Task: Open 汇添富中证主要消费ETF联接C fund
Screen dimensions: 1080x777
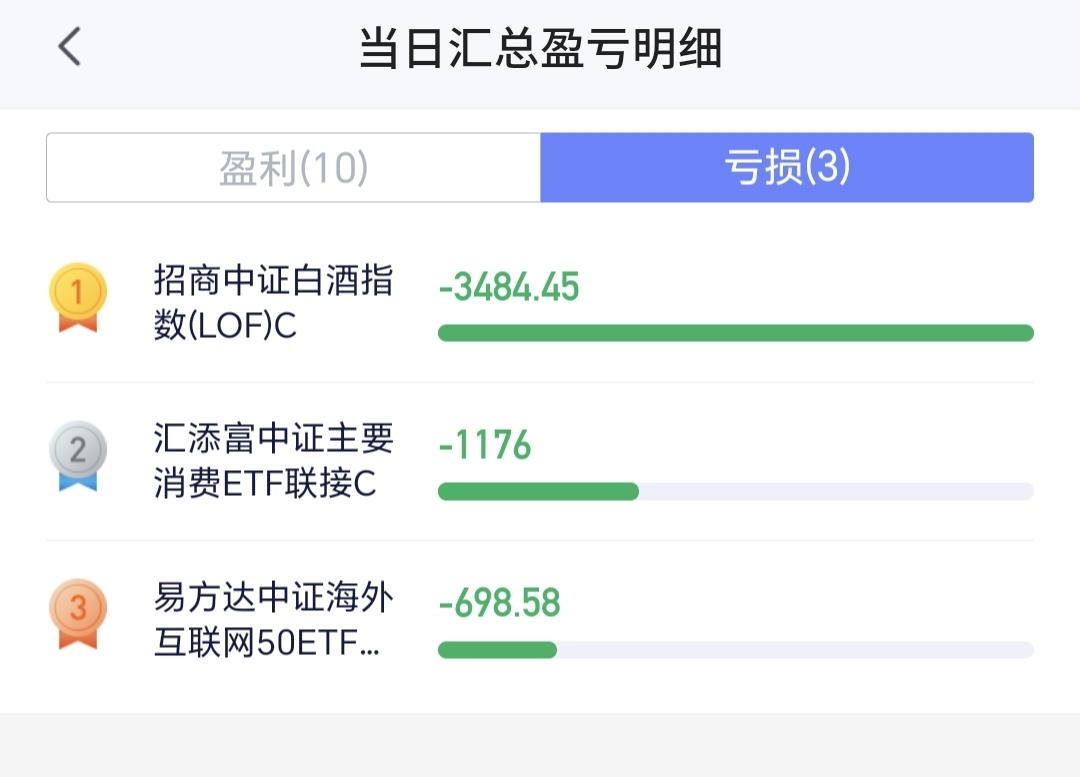Action: (273, 461)
